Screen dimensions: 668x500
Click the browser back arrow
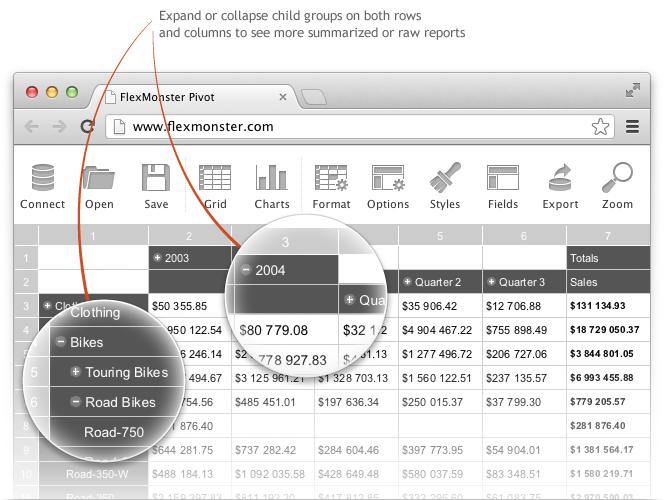(32, 126)
